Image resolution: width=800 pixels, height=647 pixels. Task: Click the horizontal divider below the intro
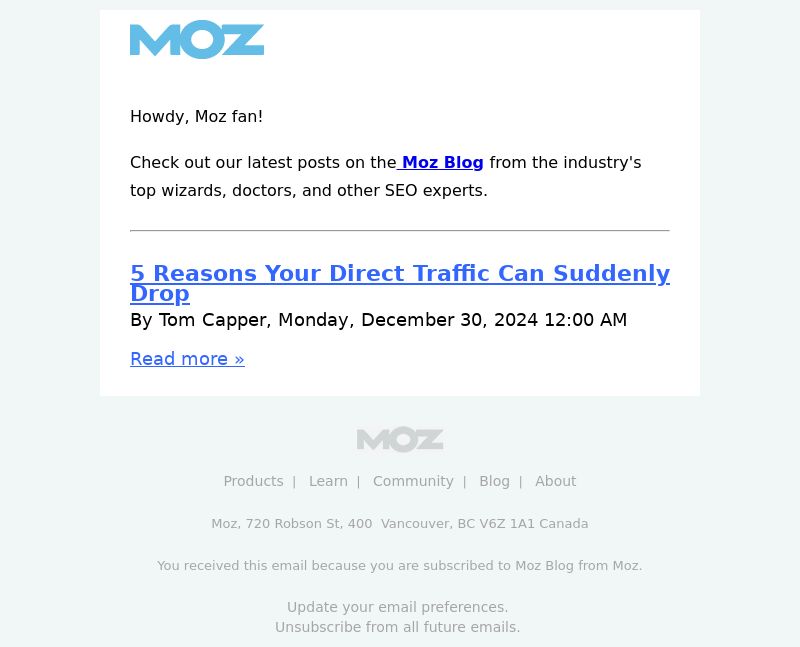click(x=400, y=231)
